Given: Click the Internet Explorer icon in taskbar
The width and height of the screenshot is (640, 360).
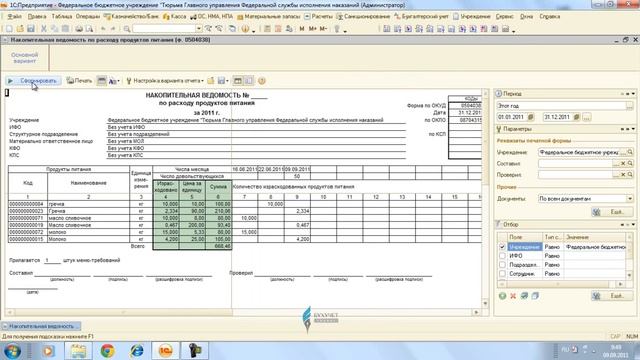Looking at the screenshot, I should point(137,351).
